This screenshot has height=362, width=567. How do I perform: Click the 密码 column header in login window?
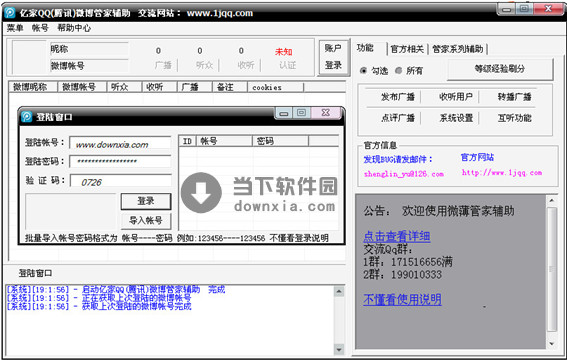[x=280, y=141]
